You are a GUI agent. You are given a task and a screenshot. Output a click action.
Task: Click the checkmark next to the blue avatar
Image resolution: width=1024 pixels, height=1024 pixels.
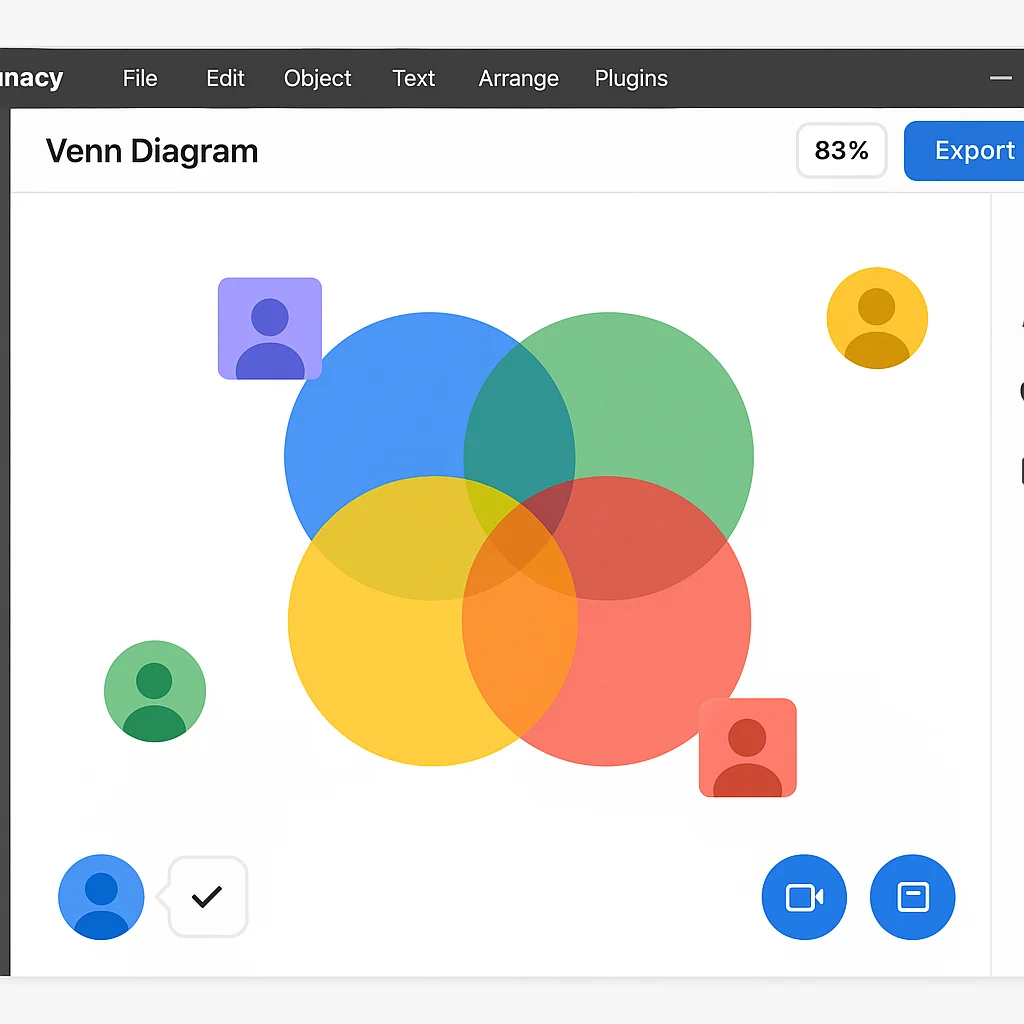click(207, 897)
